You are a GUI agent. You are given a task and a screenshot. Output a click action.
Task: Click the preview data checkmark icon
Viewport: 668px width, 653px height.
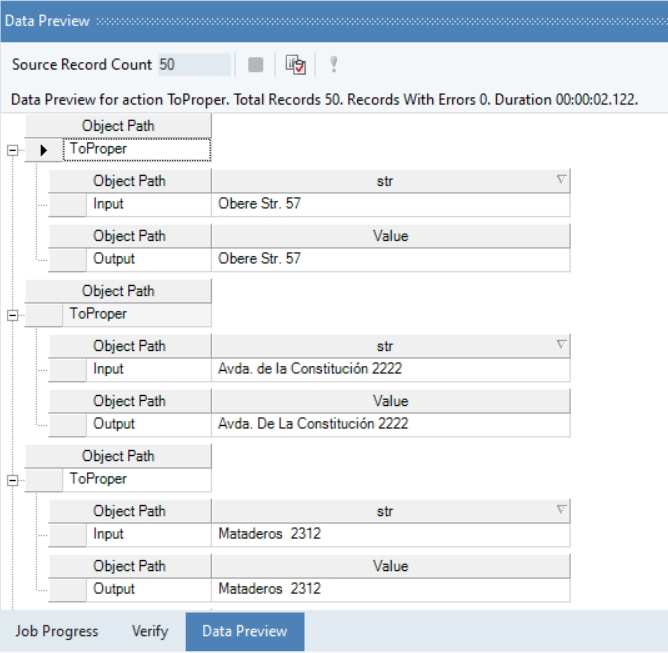[295, 65]
